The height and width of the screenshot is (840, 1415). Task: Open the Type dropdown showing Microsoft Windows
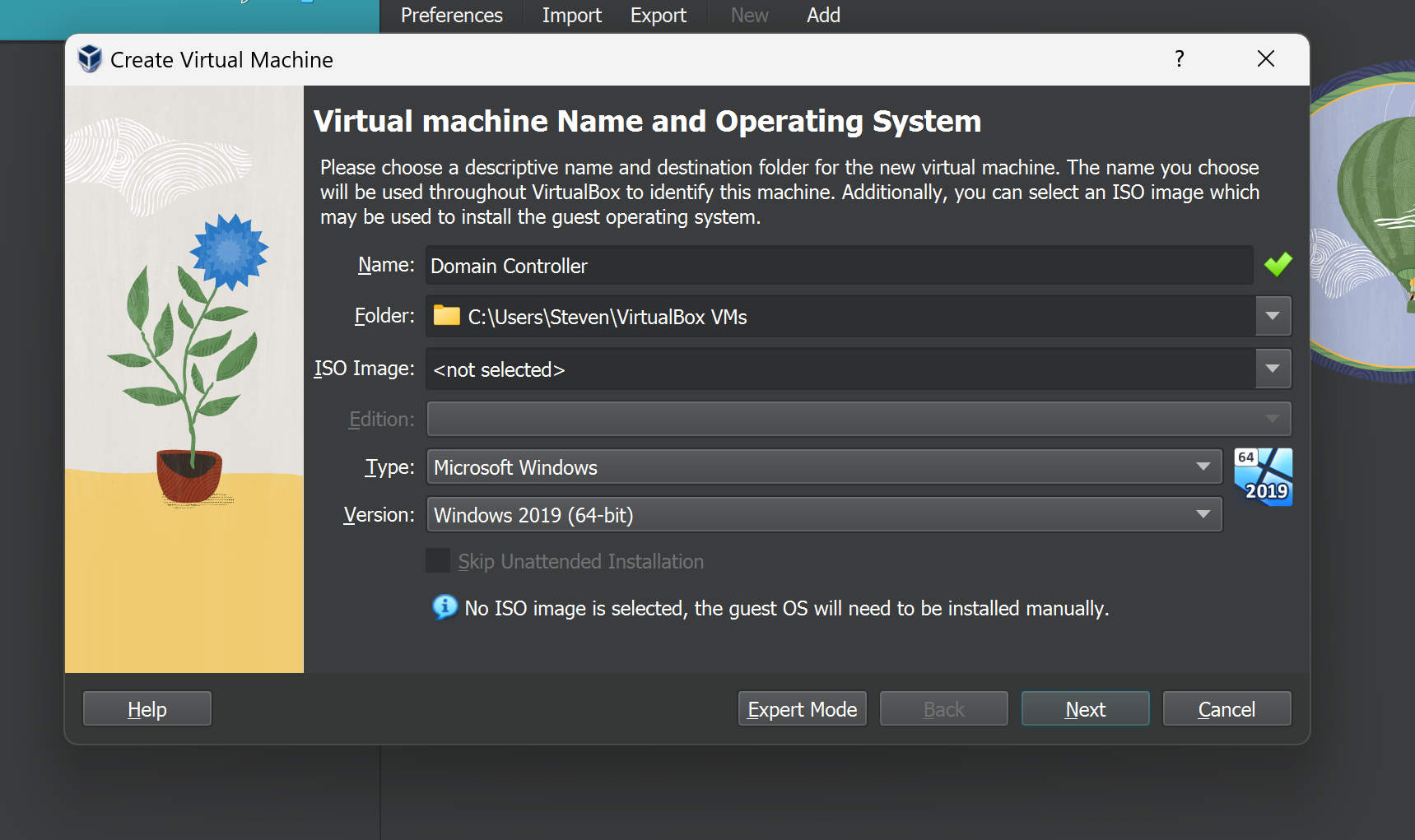tap(824, 466)
